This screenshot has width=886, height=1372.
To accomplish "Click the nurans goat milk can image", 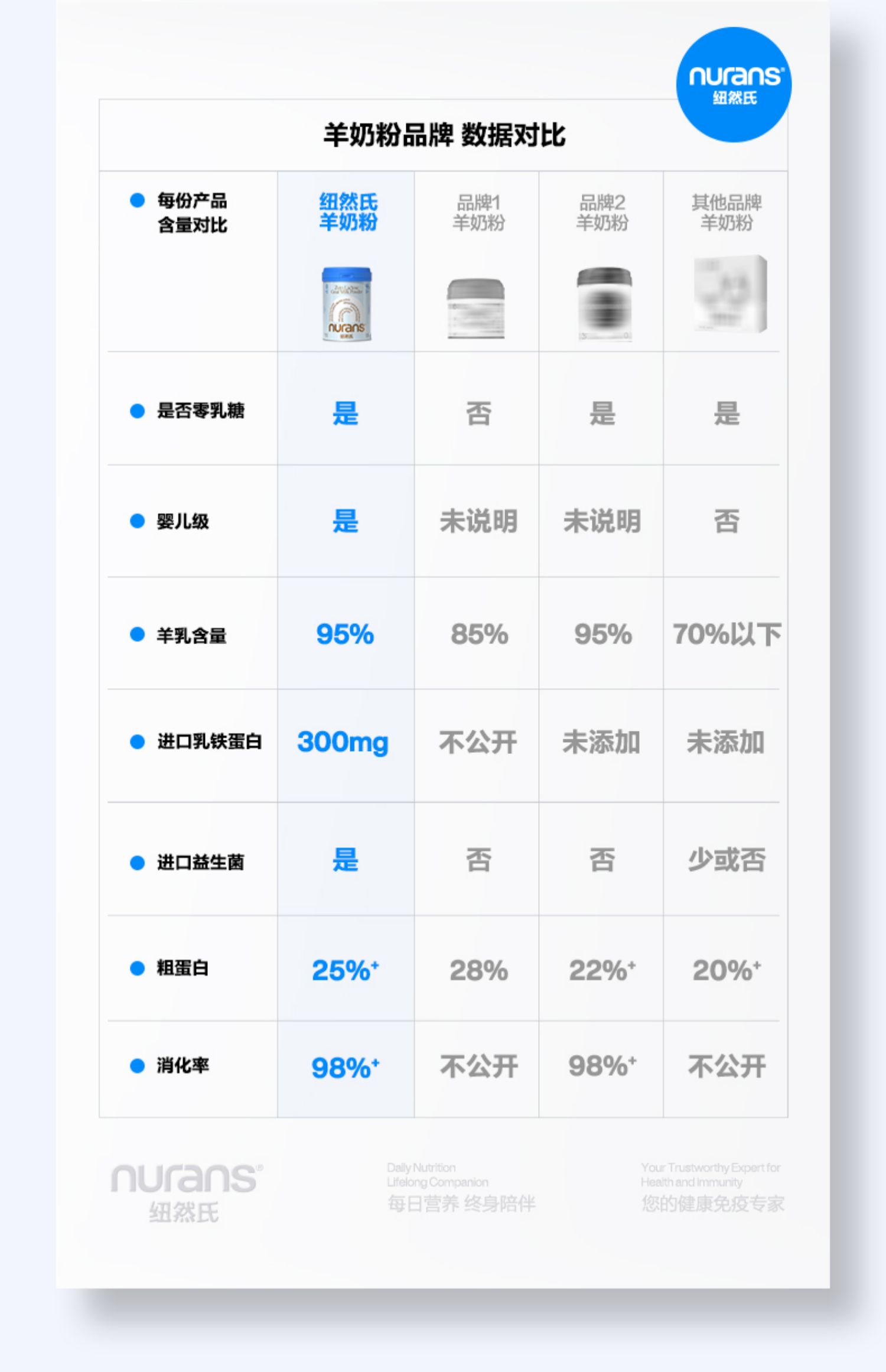I will coord(347,304).
